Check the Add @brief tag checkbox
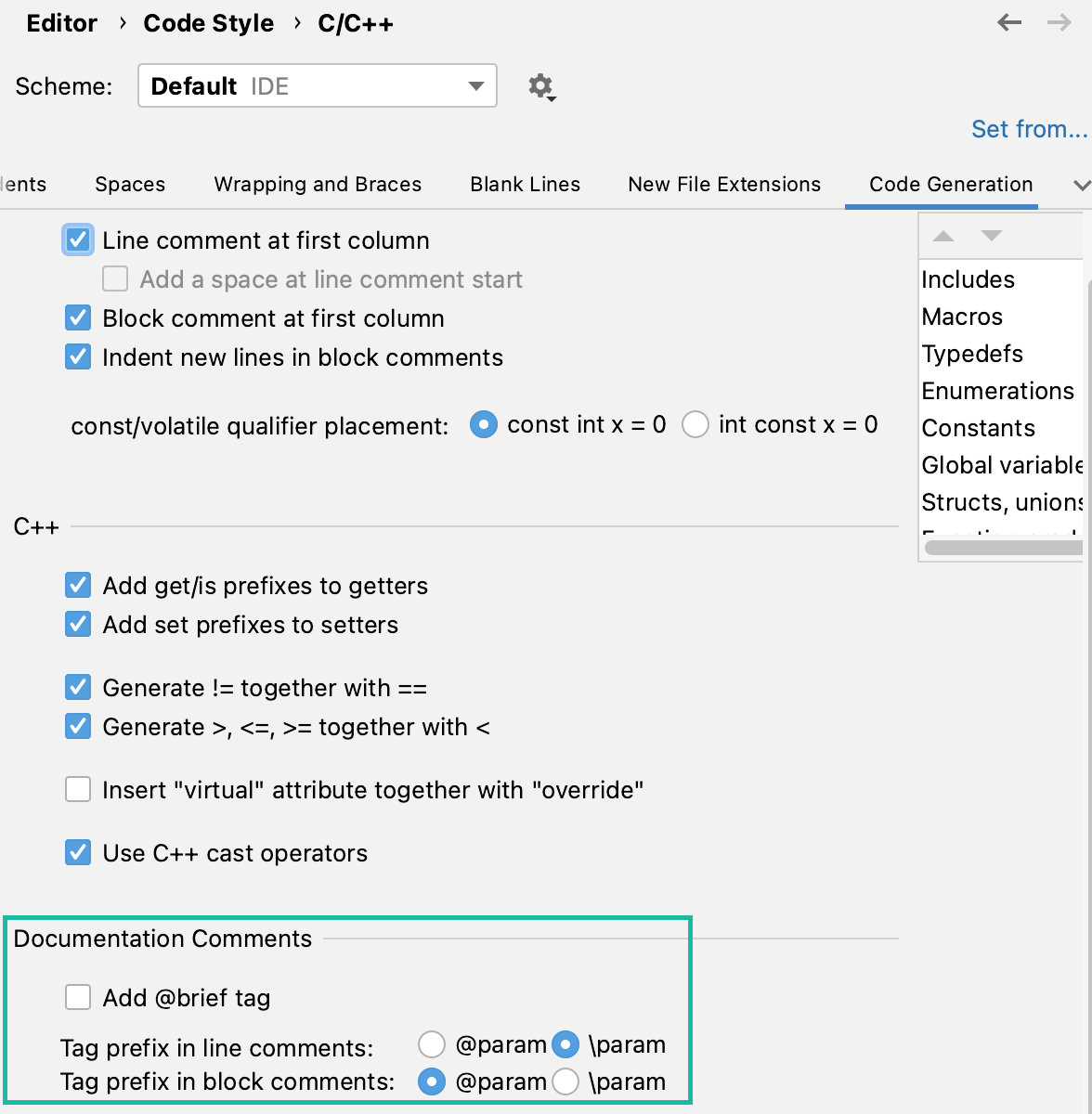The width and height of the screenshot is (1092, 1114). [78, 997]
